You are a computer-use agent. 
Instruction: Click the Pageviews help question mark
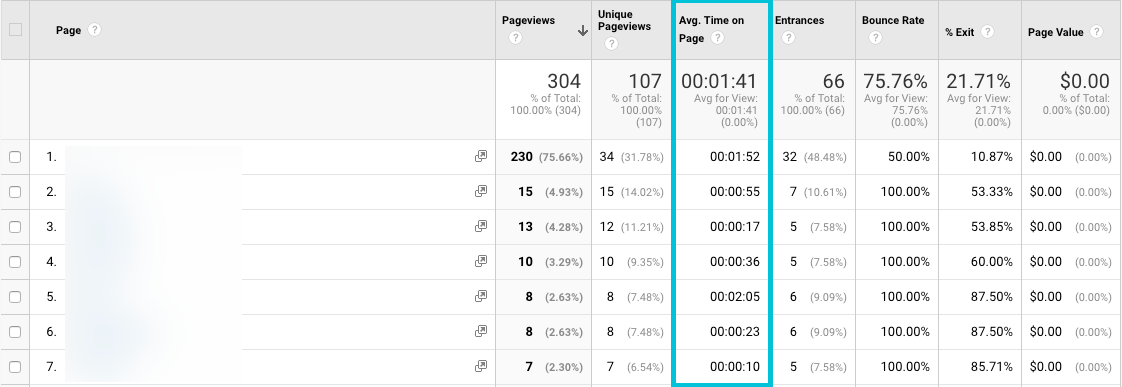514,38
